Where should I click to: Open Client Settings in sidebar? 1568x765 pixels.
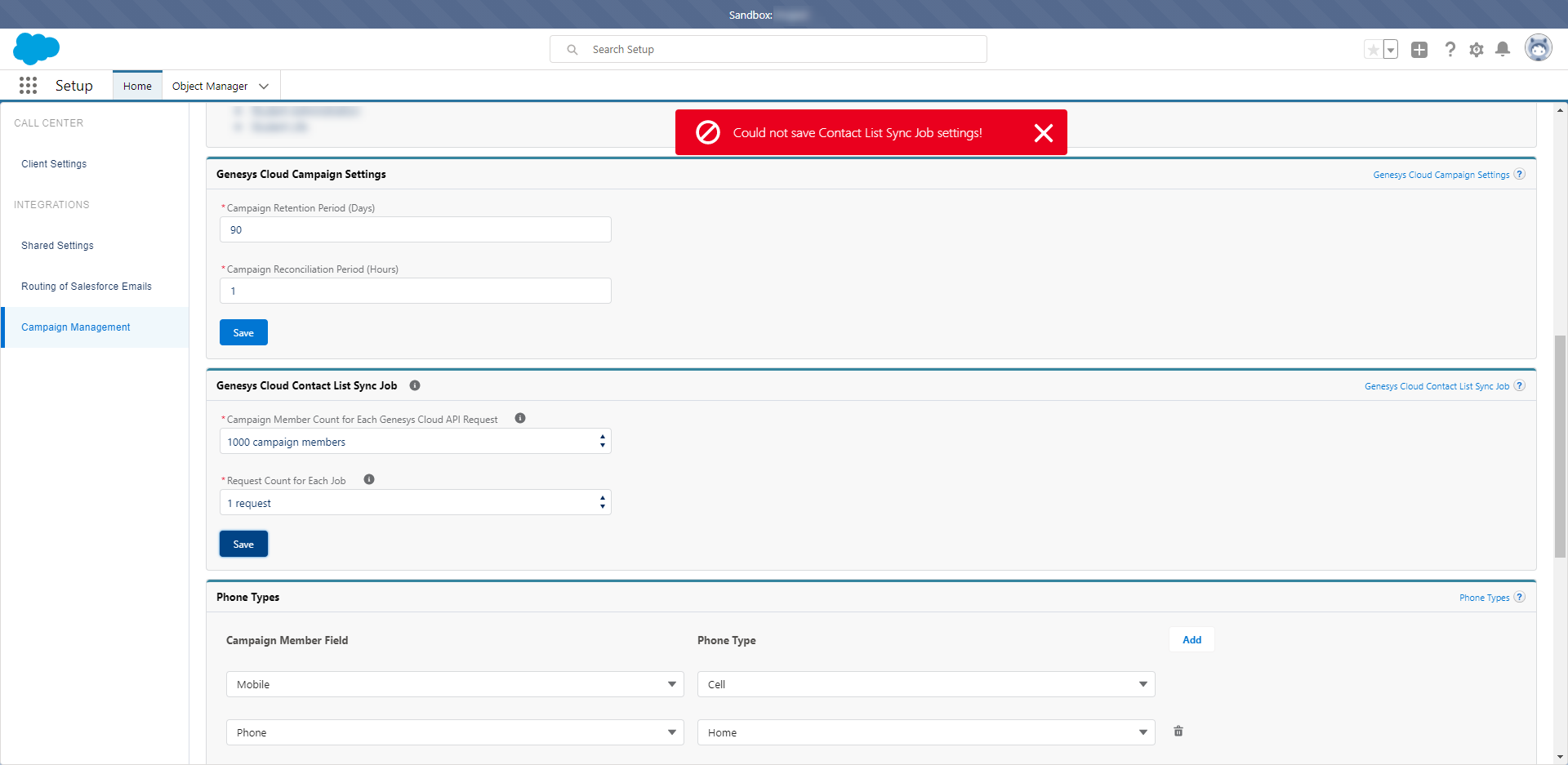(x=54, y=164)
